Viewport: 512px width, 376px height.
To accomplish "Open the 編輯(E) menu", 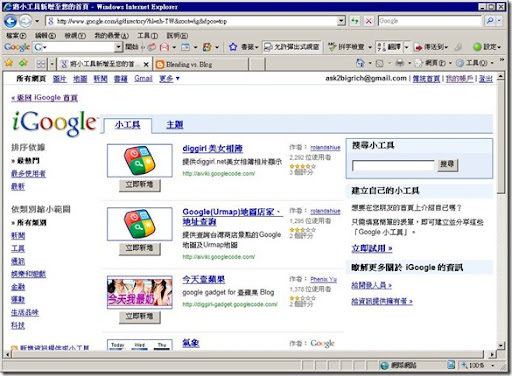I will coord(46,35).
